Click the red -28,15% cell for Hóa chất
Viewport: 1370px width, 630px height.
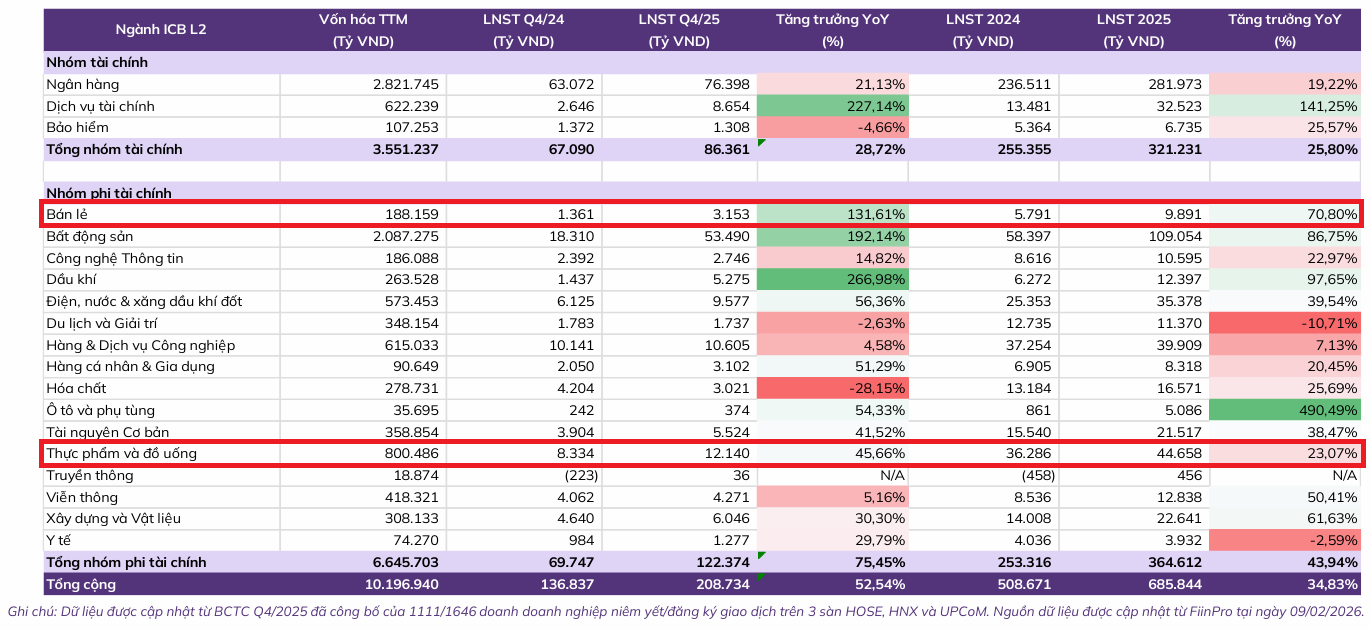click(834, 388)
